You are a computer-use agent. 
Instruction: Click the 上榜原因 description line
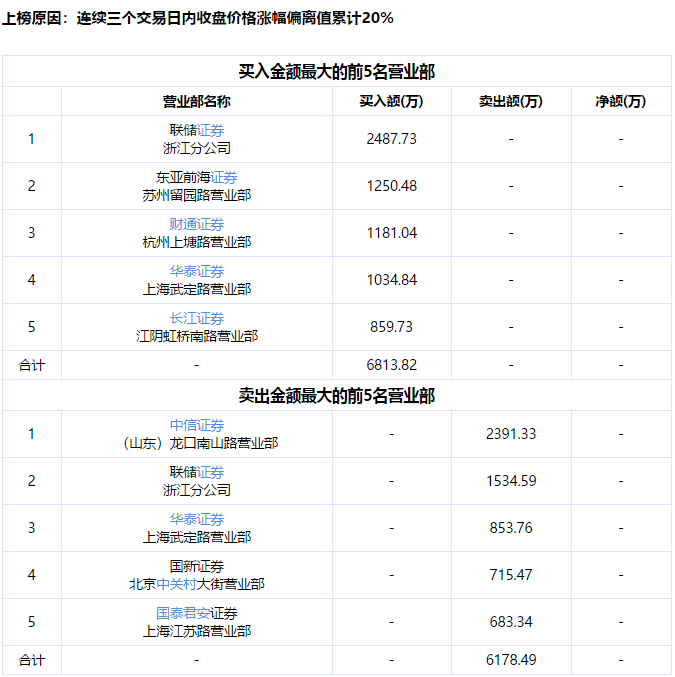click(x=198, y=18)
